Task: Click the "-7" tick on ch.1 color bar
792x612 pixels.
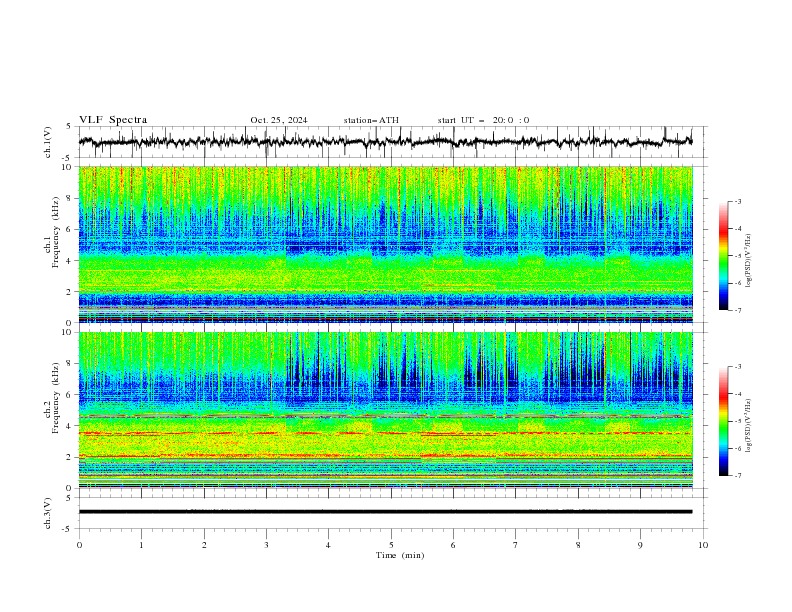Action: click(x=738, y=311)
